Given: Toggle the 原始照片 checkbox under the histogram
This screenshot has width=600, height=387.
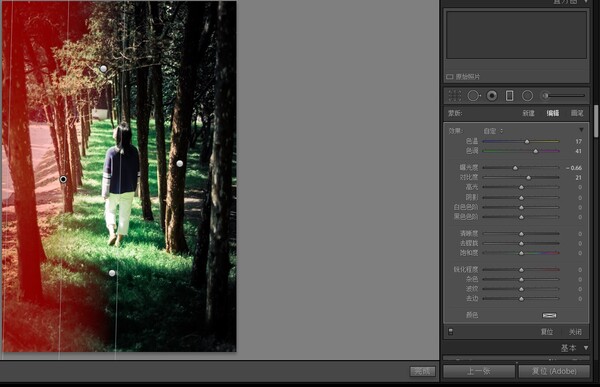Looking at the screenshot, I should click(x=450, y=77).
